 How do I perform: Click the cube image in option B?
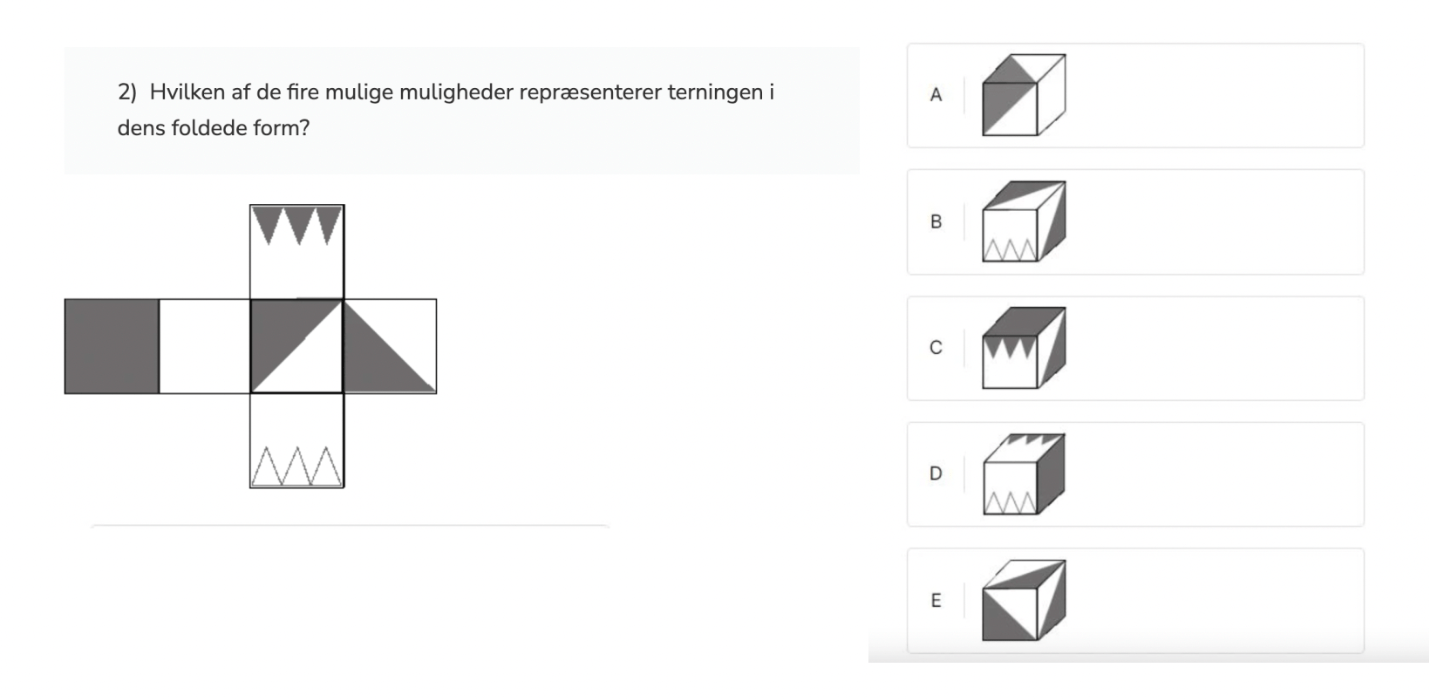pyautogui.click(x=1024, y=222)
